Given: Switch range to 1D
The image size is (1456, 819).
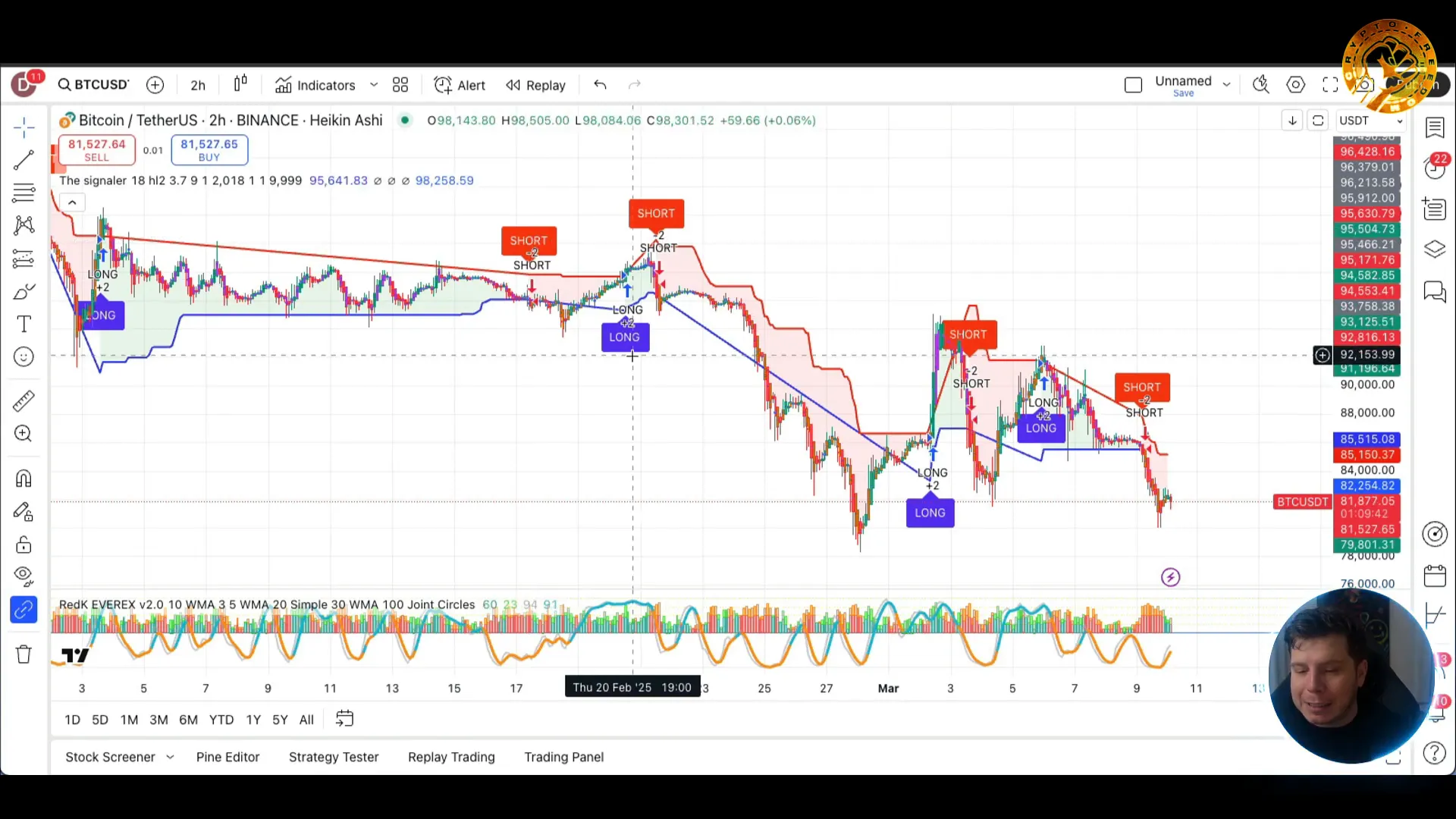Looking at the screenshot, I should pos(72,720).
